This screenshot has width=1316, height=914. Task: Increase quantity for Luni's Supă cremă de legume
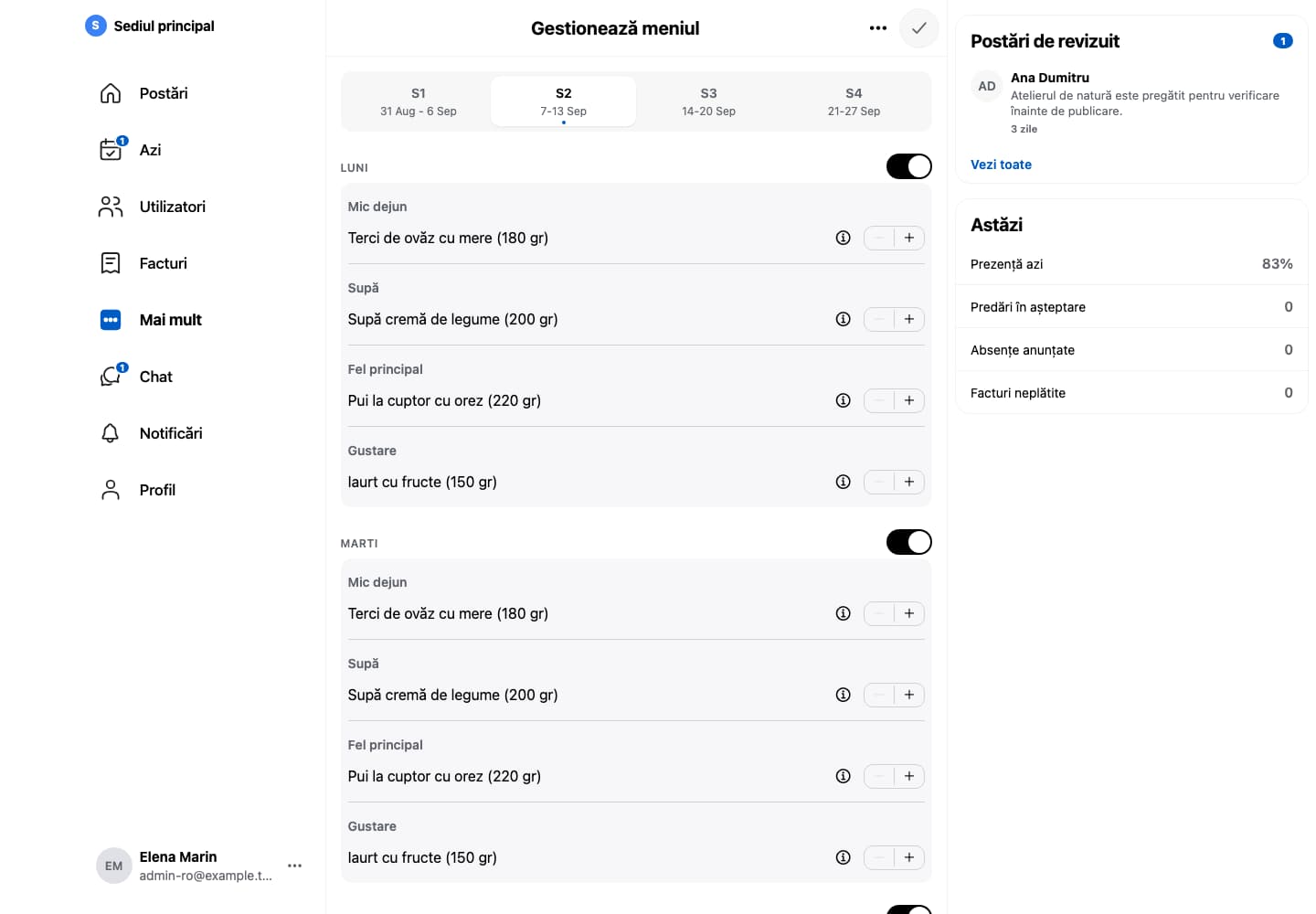pyautogui.click(x=909, y=319)
